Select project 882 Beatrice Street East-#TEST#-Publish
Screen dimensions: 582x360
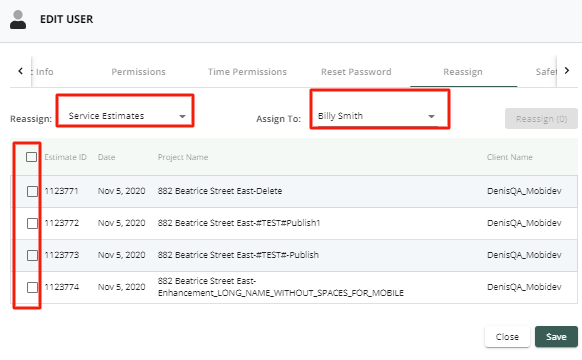(x=238, y=255)
